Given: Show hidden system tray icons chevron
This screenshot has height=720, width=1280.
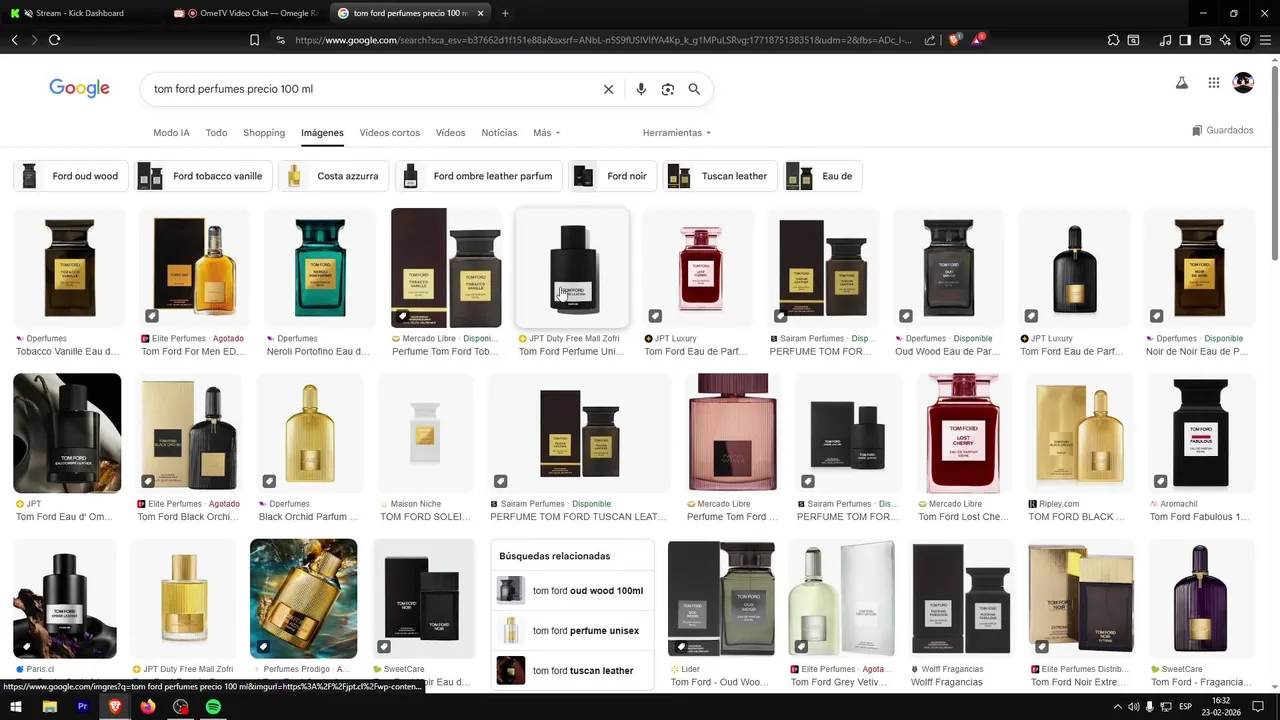Looking at the screenshot, I should pyautogui.click(x=1118, y=707).
